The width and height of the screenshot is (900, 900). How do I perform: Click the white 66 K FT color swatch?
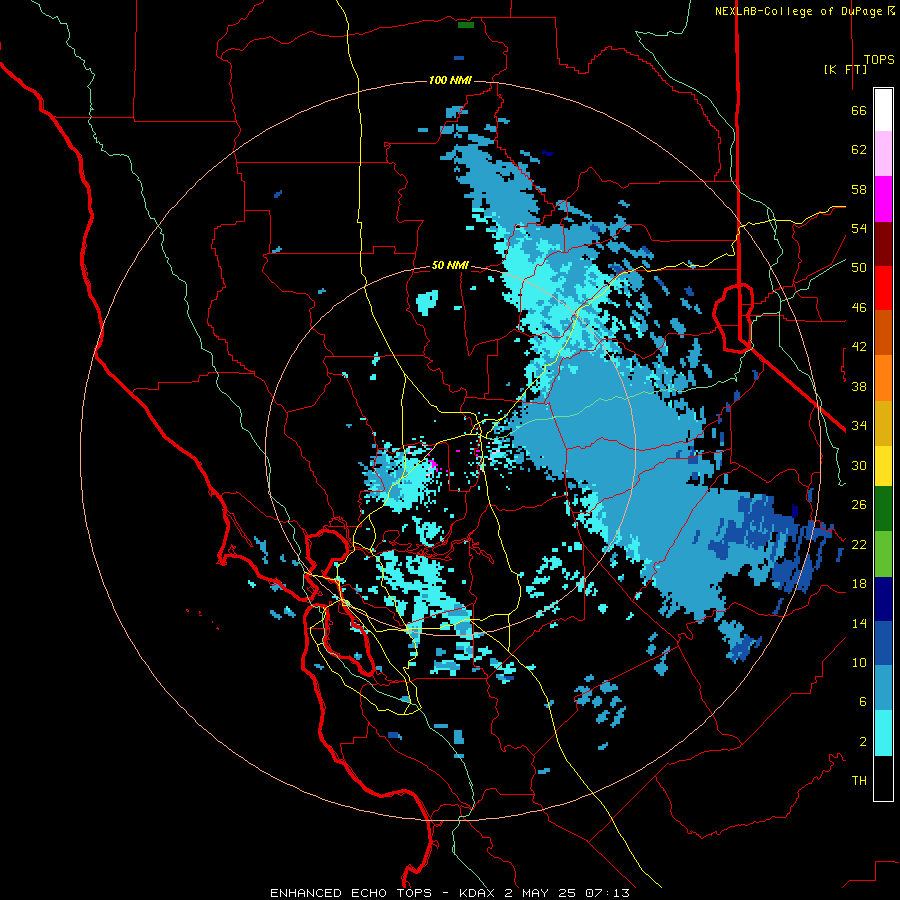click(x=883, y=110)
